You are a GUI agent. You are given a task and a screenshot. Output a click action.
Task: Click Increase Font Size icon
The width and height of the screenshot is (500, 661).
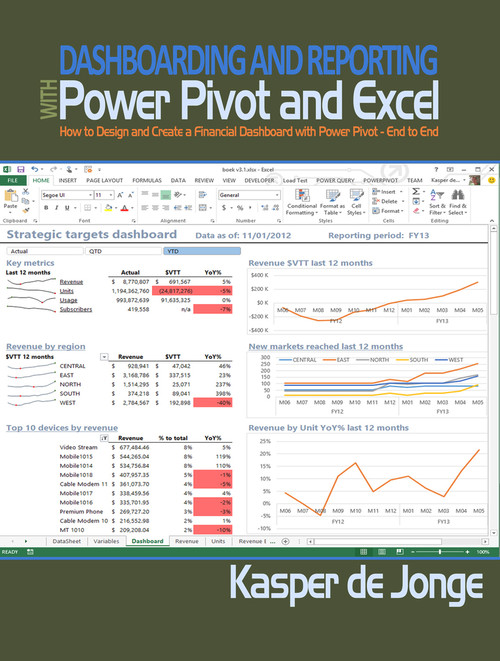tap(120, 195)
